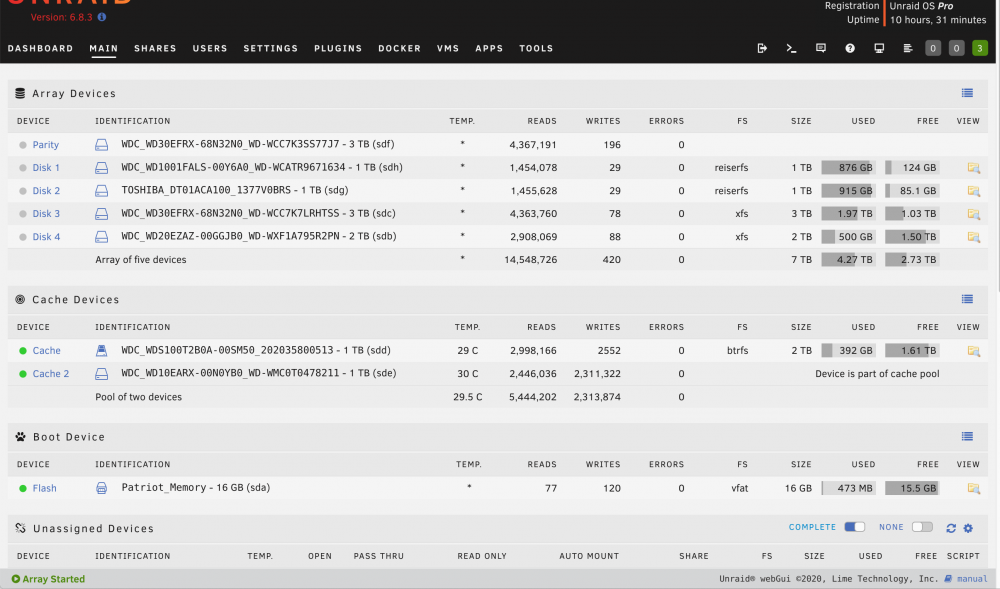The height and width of the screenshot is (589, 1000).
Task: Toggle Boot Device list view icon
Action: click(967, 437)
